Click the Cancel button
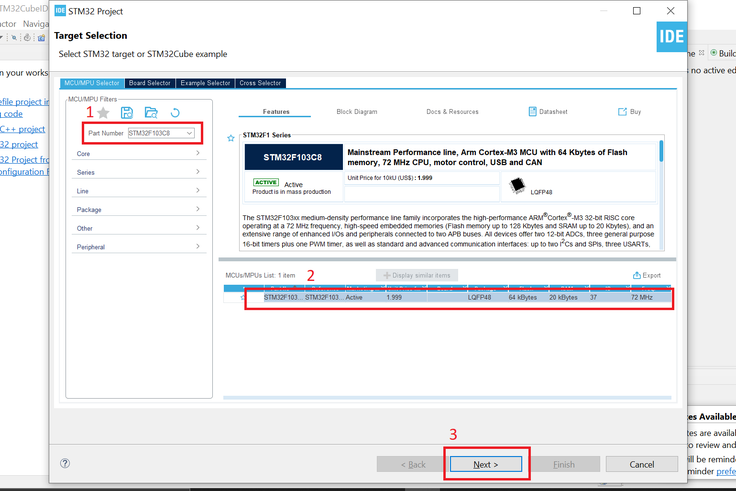Screen dimensions: 736x491 click(x=642, y=464)
